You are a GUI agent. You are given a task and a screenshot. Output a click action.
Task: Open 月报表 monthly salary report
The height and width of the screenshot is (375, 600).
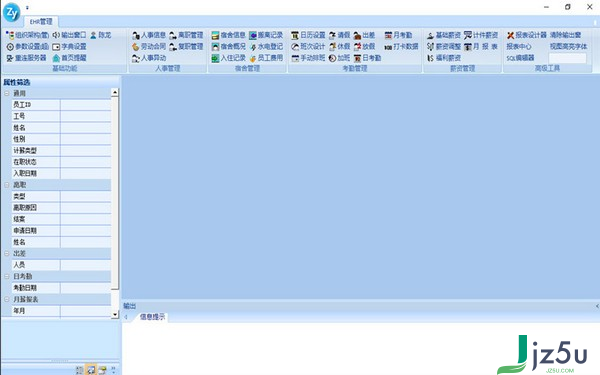[x=481, y=47]
